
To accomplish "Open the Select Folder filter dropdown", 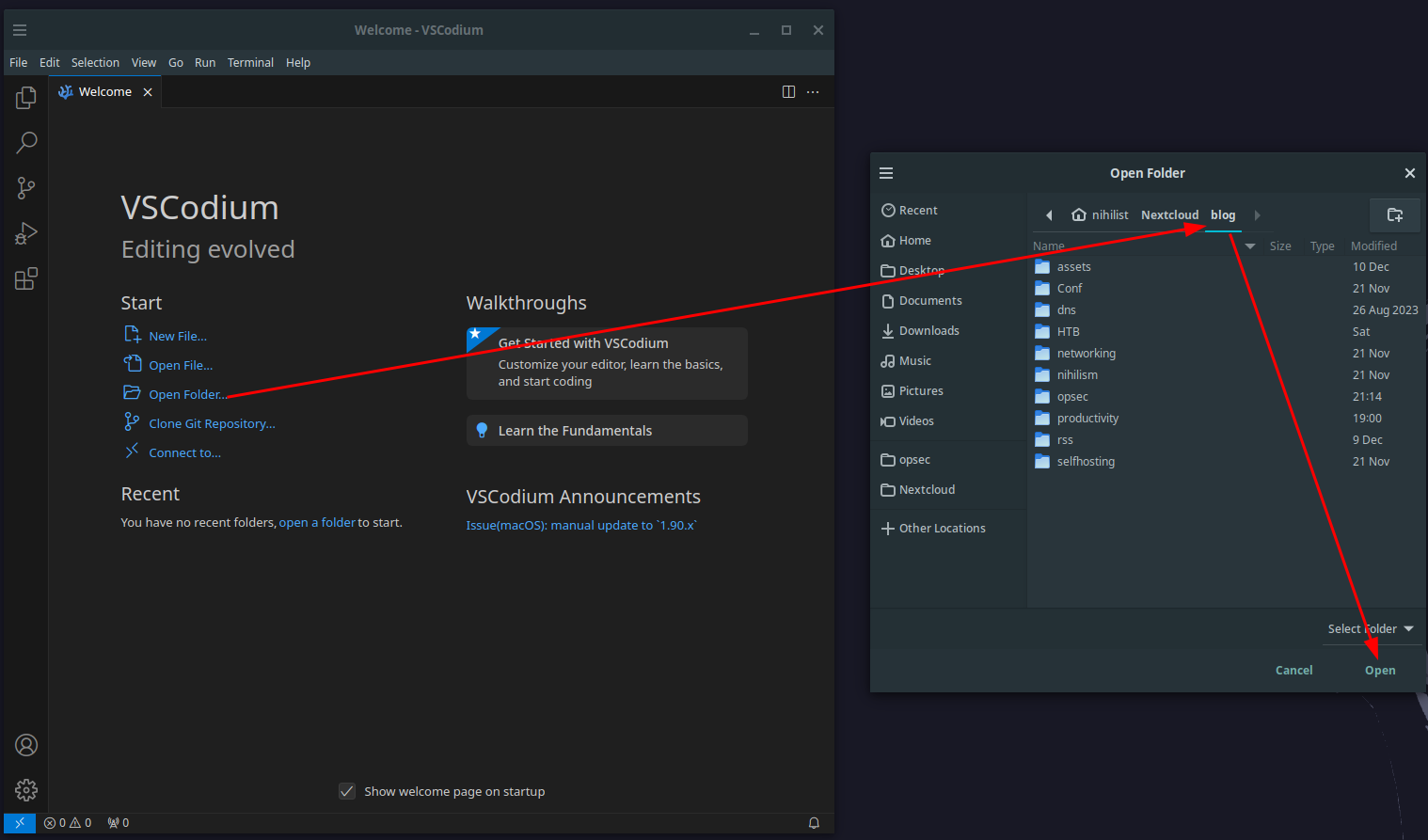I will [x=1371, y=629].
